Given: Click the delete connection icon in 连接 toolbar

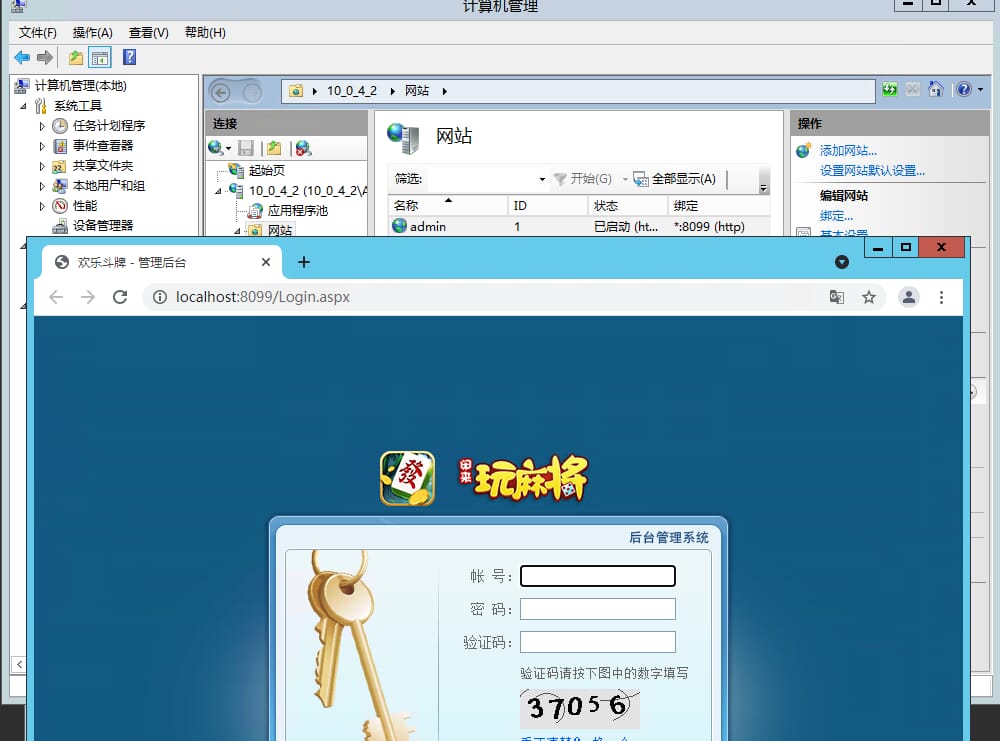Looking at the screenshot, I should (302, 148).
